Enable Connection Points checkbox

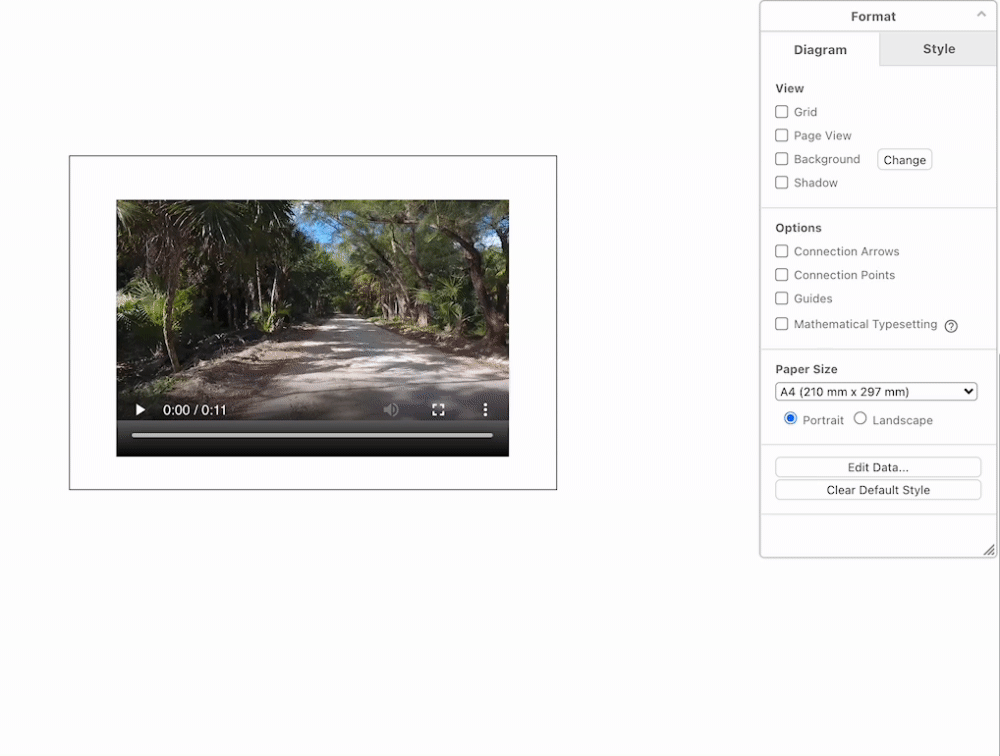tap(782, 275)
